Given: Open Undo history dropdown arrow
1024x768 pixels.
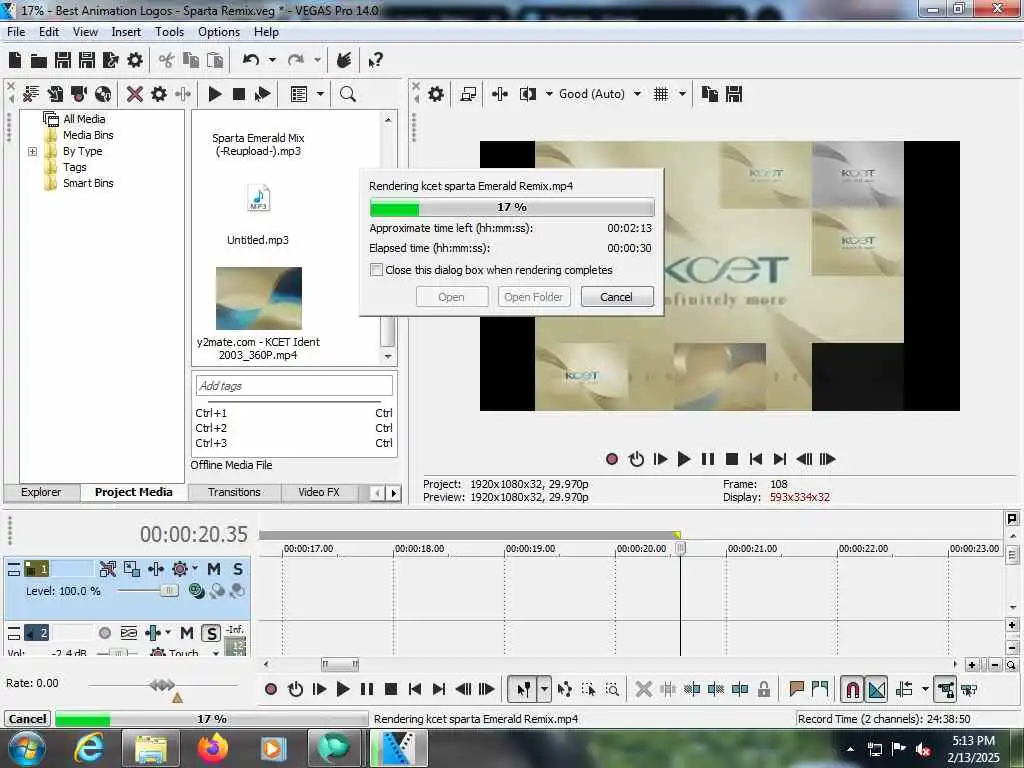Looking at the screenshot, I should click(272, 60).
